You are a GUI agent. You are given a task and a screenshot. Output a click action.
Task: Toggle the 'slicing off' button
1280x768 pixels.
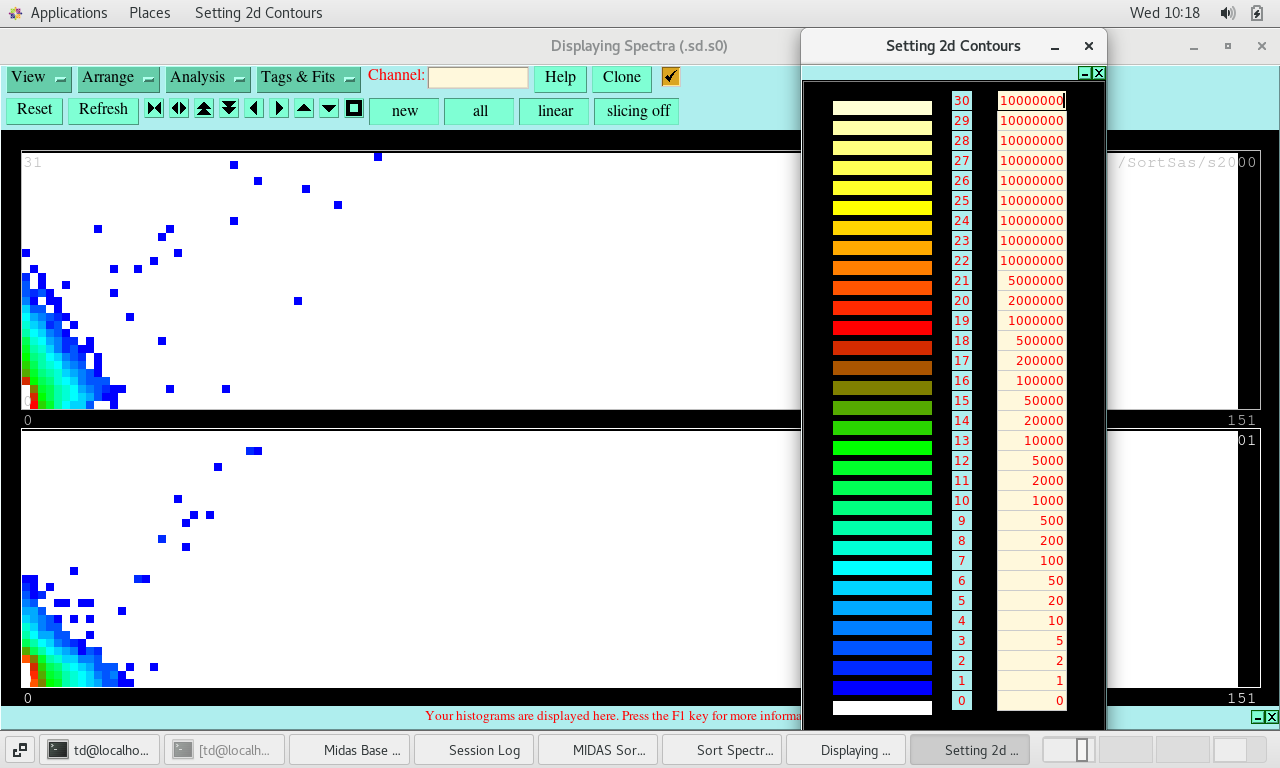point(637,111)
